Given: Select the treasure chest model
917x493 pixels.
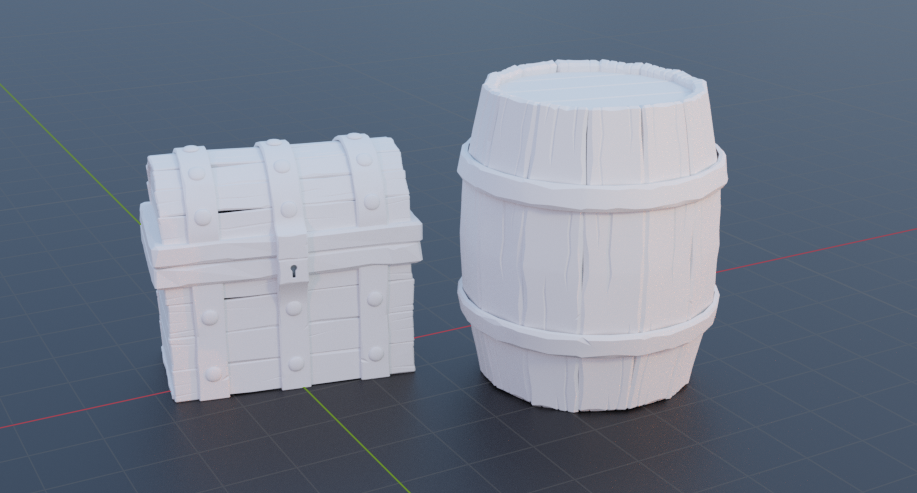Looking at the screenshot, I should [281, 267].
